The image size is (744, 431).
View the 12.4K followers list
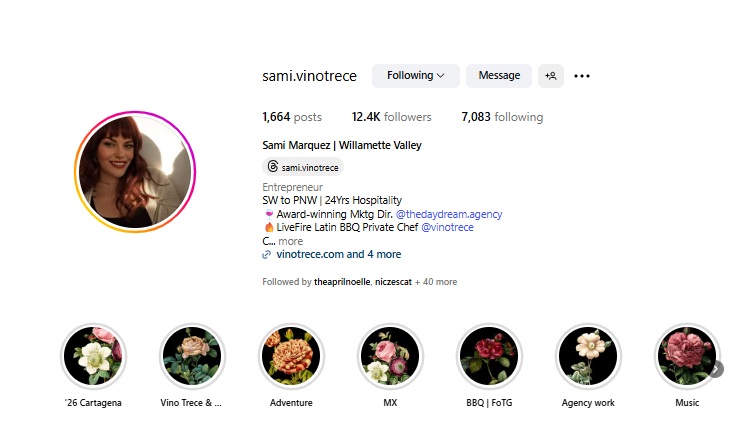(391, 117)
